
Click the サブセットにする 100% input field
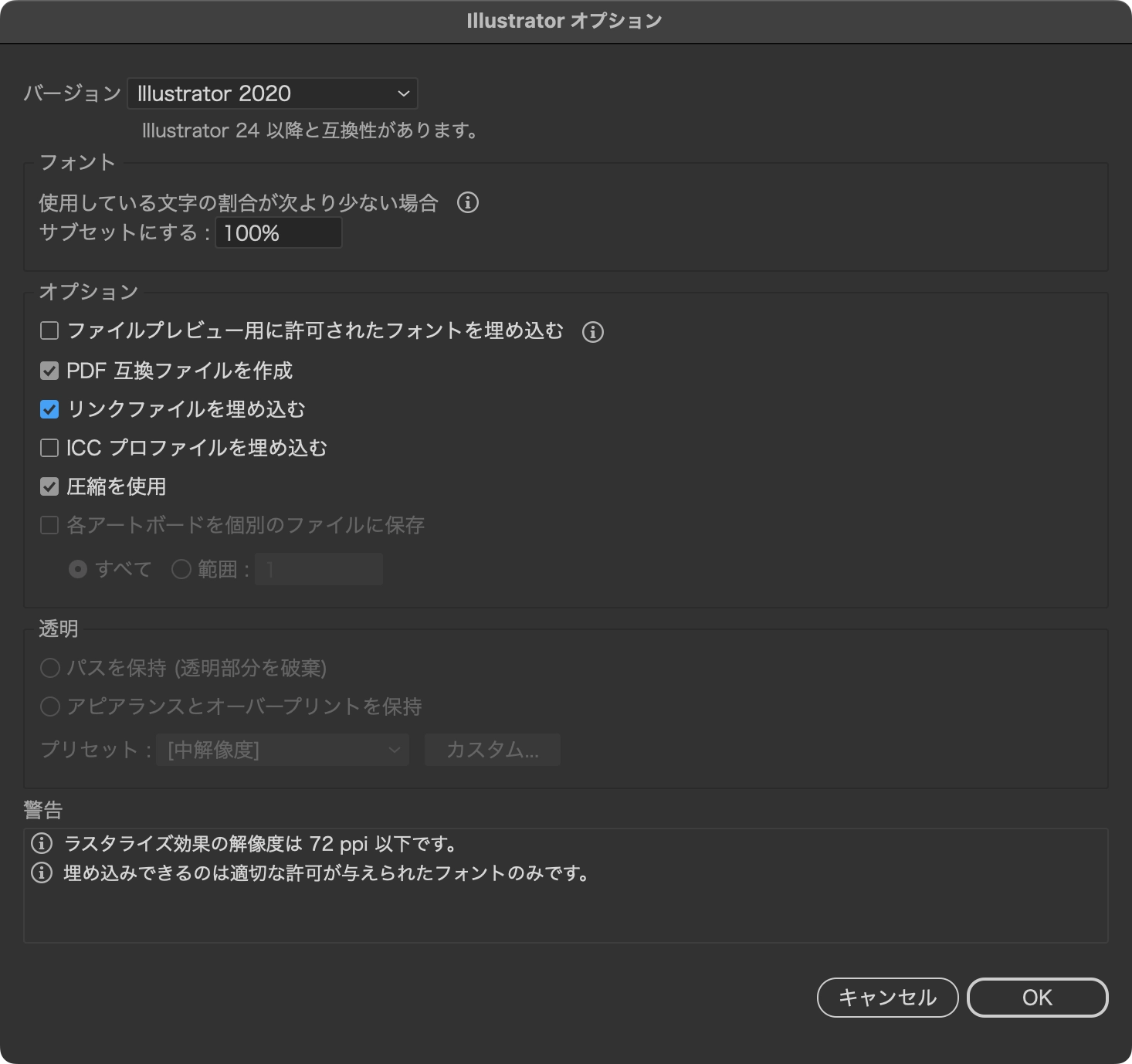point(278,232)
